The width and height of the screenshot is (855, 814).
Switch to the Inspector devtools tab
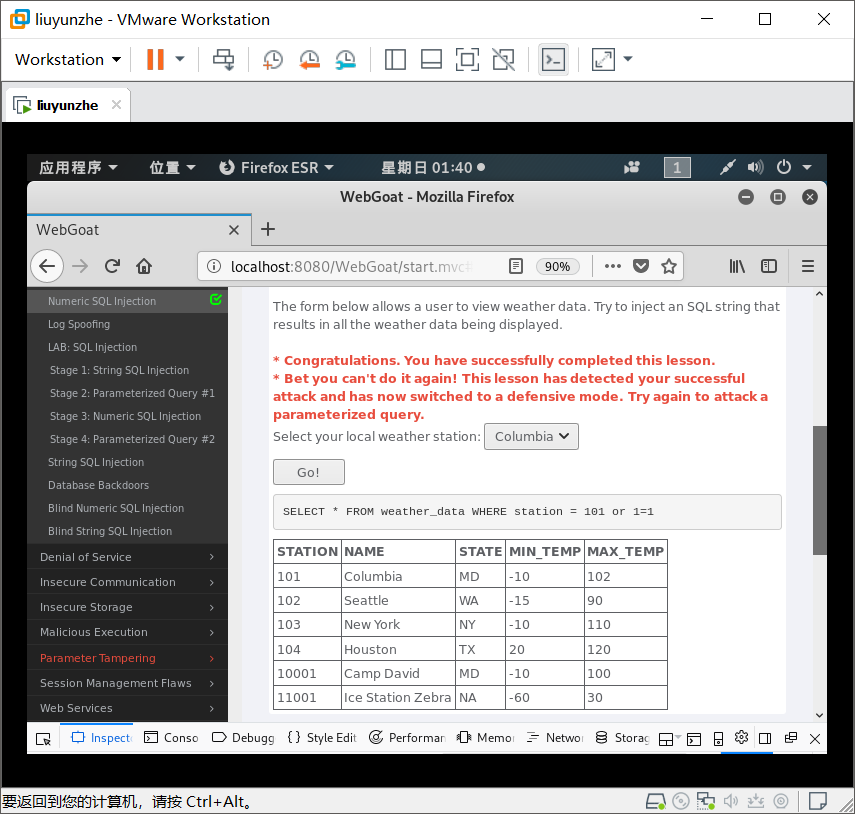coord(101,738)
